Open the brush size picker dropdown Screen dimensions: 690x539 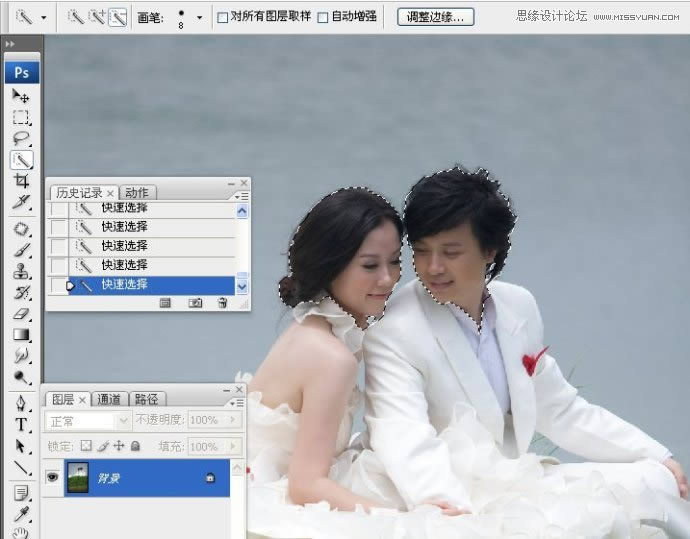(x=199, y=17)
